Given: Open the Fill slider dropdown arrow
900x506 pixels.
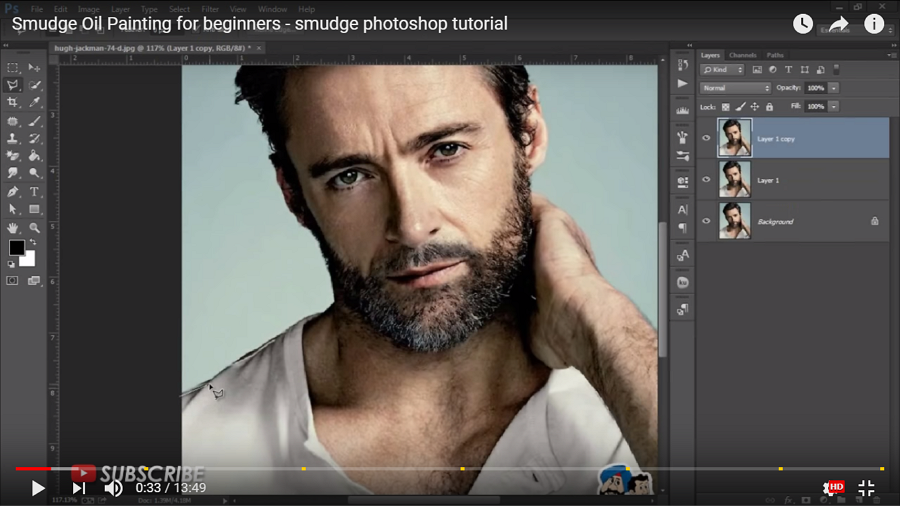Looking at the screenshot, I should [834, 107].
